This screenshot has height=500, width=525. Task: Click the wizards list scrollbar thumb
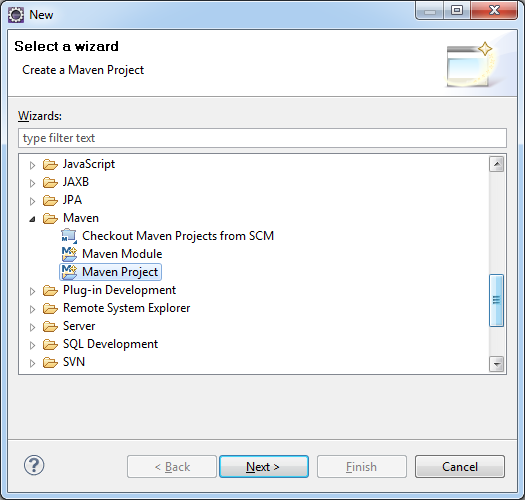[496, 300]
